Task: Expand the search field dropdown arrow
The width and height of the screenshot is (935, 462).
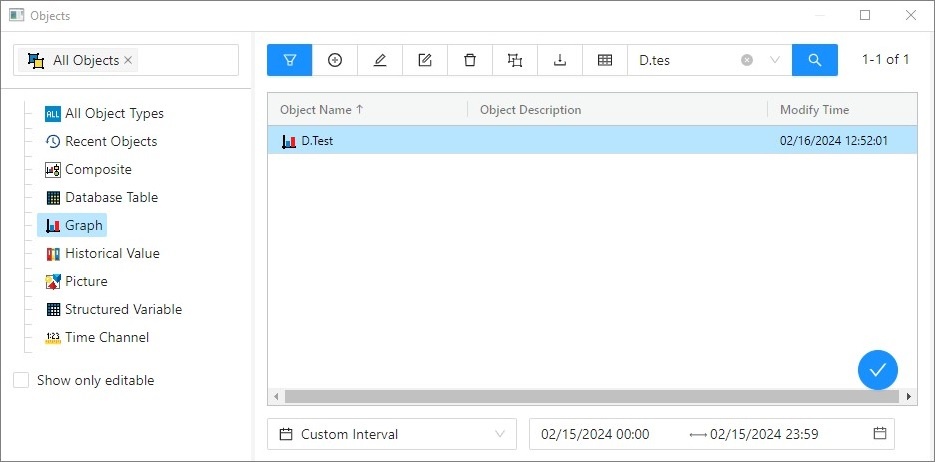Action: [775, 60]
